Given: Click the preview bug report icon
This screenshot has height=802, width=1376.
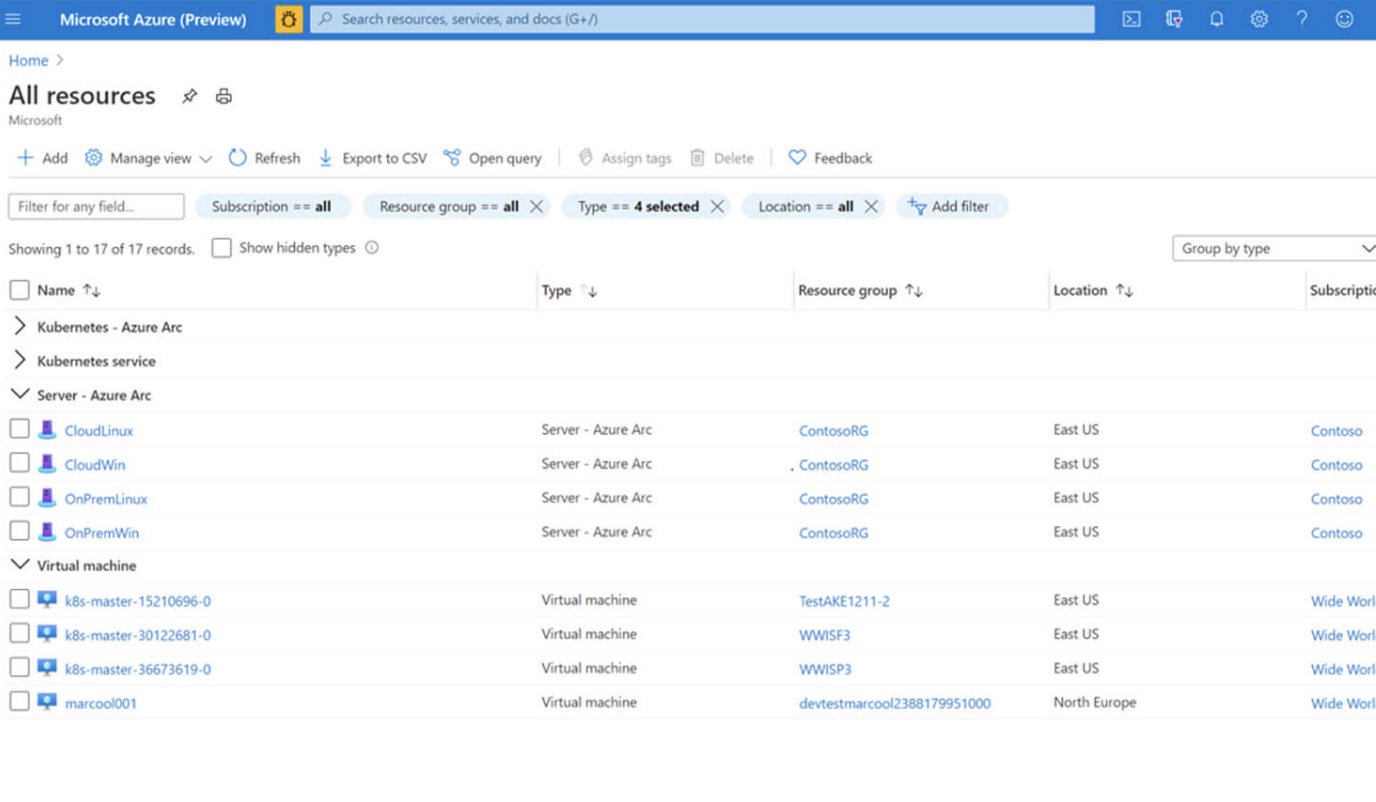Looking at the screenshot, I should pos(288,19).
